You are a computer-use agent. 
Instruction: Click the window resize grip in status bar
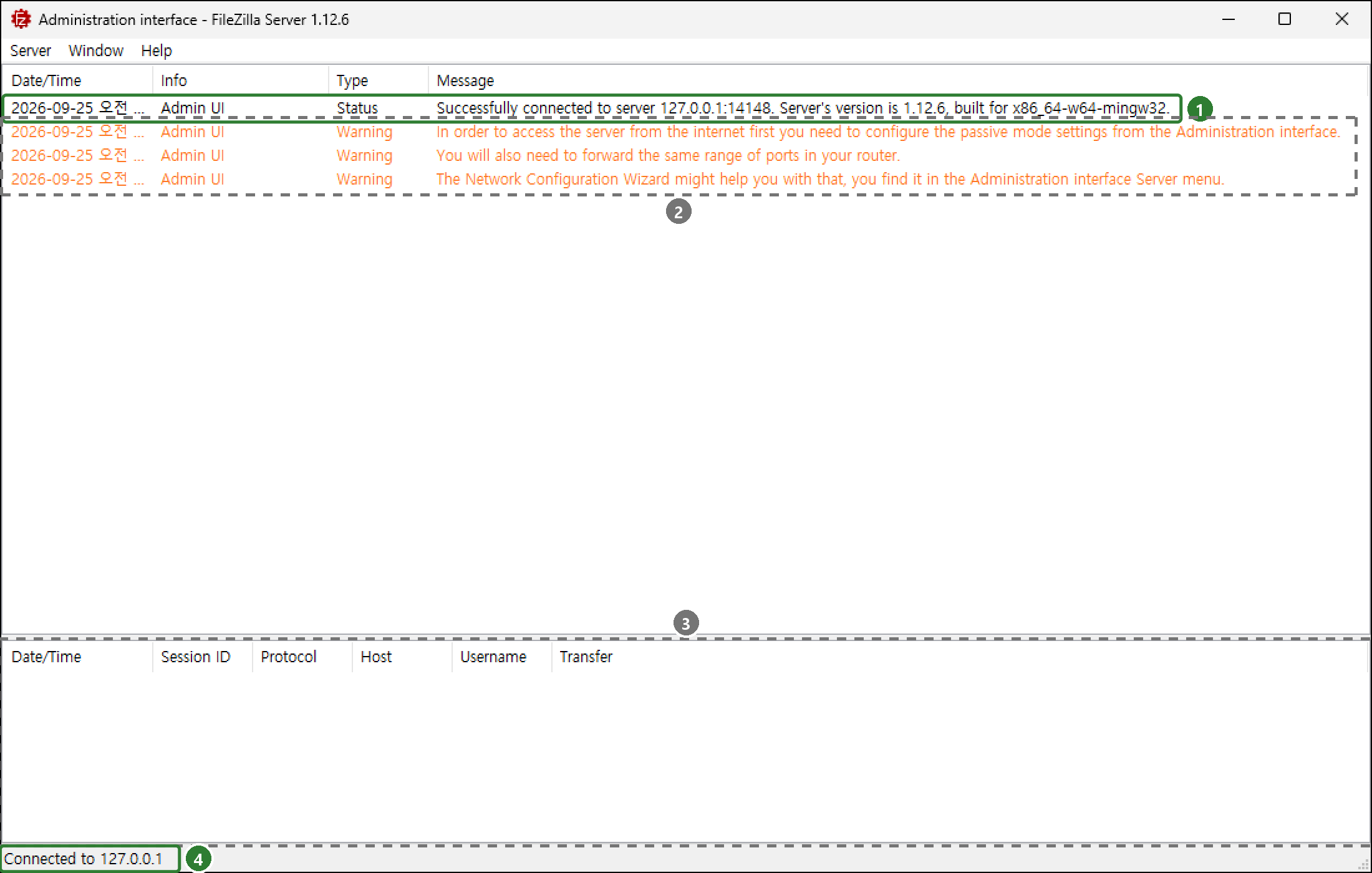pyautogui.click(x=1364, y=865)
